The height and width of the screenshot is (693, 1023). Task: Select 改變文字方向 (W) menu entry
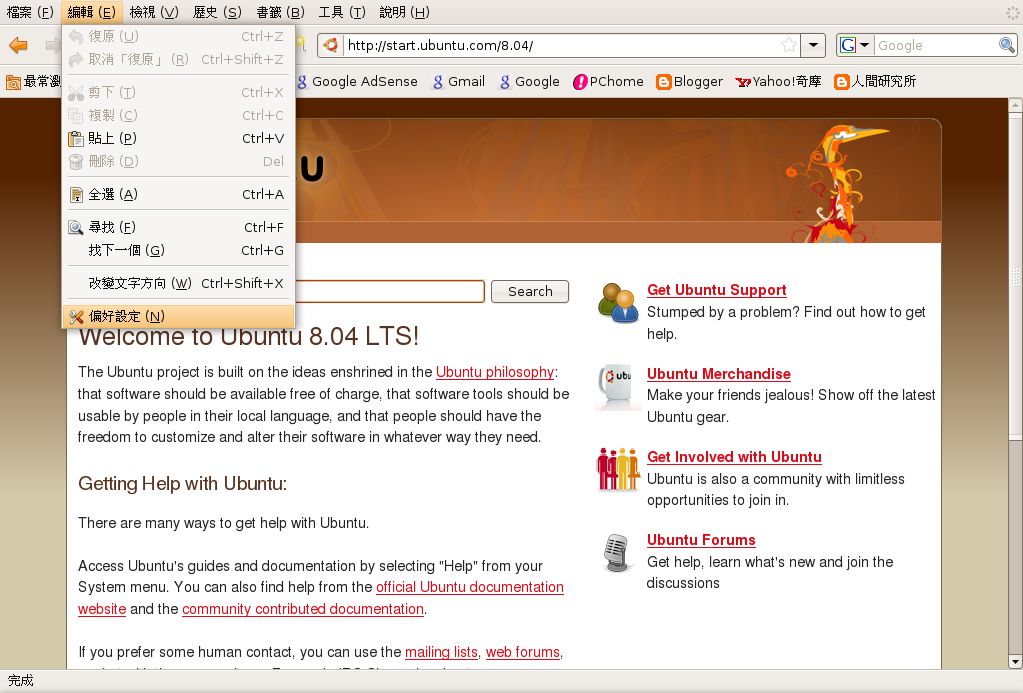[x=178, y=283]
